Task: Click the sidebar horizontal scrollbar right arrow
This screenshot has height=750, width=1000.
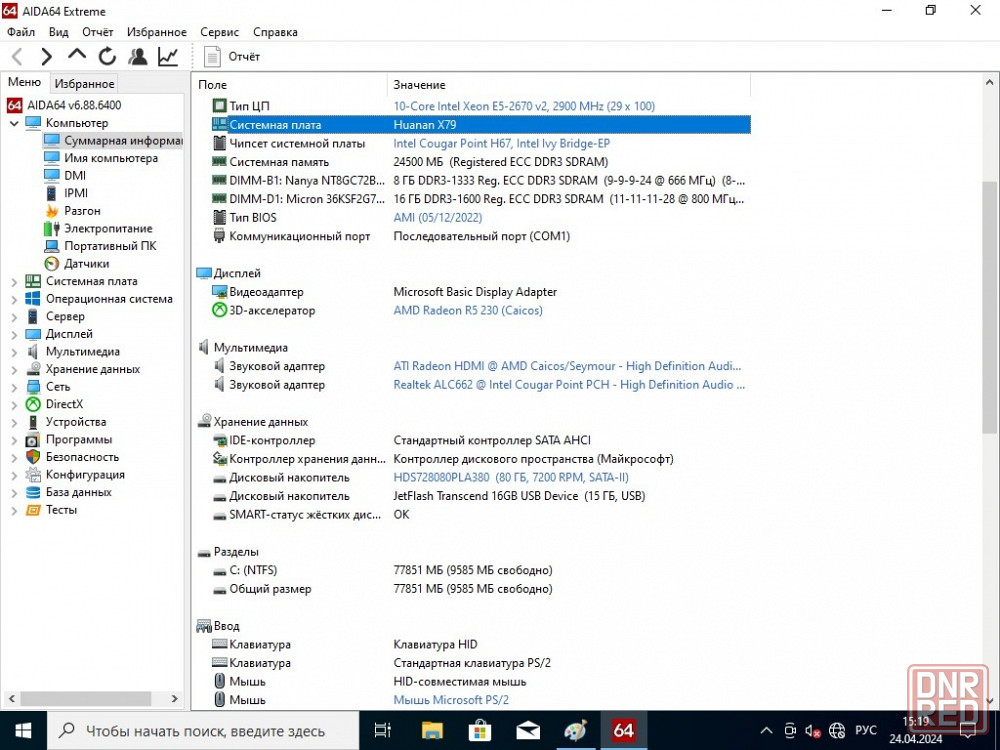Action: (174, 699)
